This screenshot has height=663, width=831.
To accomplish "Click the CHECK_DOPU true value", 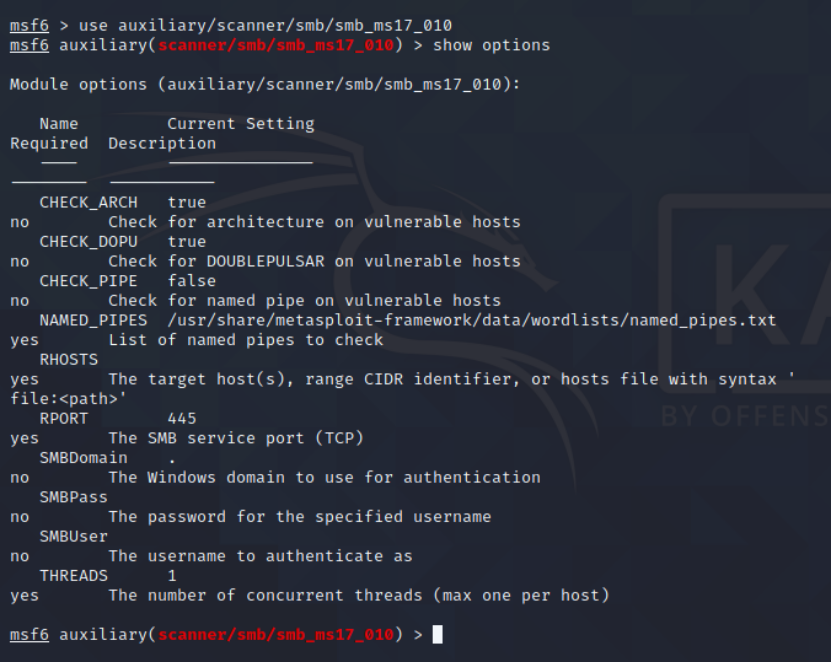I will click(187, 242).
